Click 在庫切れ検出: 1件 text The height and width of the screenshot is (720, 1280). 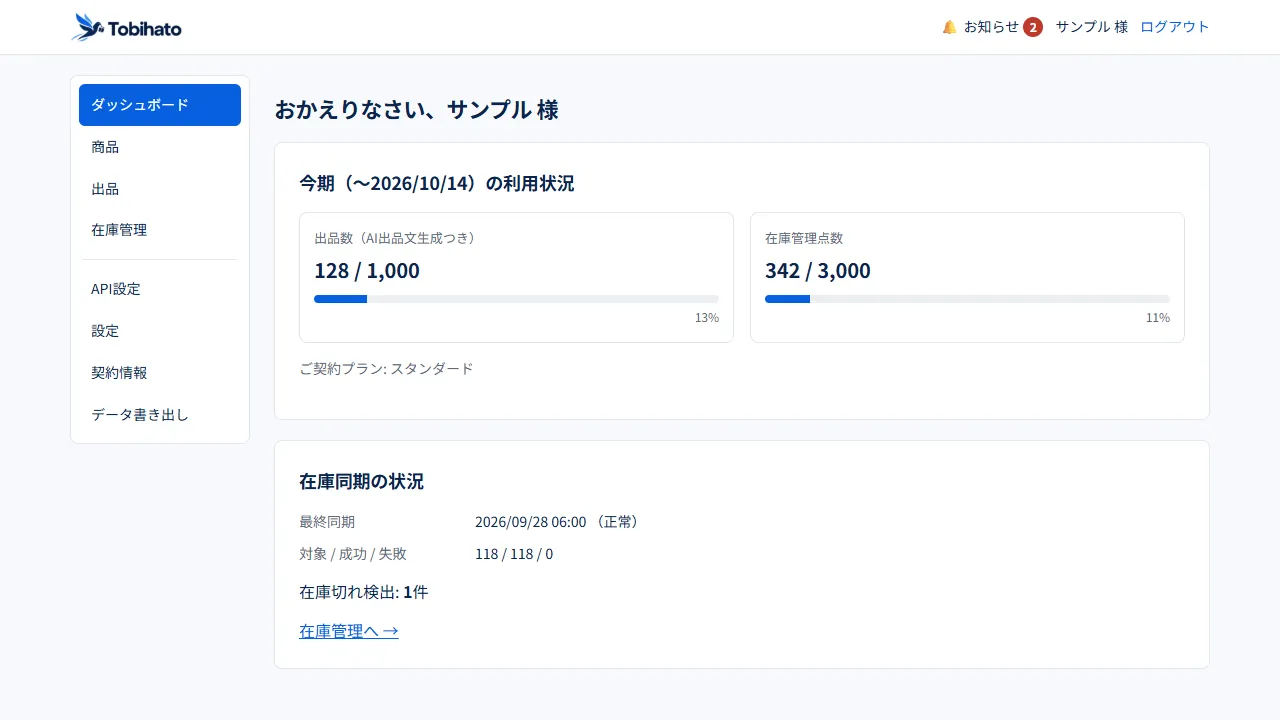[364, 592]
